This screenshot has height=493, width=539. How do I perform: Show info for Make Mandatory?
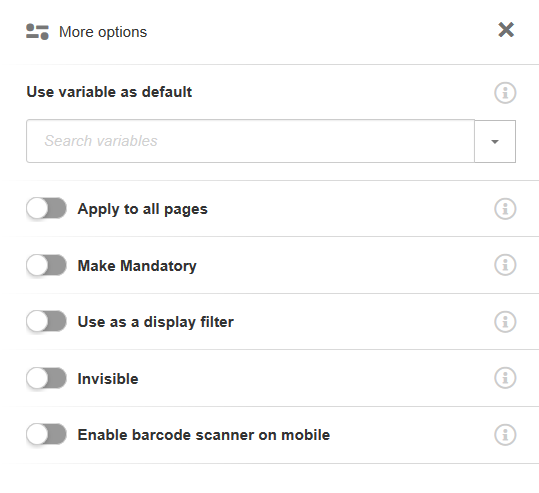(x=505, y=265)
